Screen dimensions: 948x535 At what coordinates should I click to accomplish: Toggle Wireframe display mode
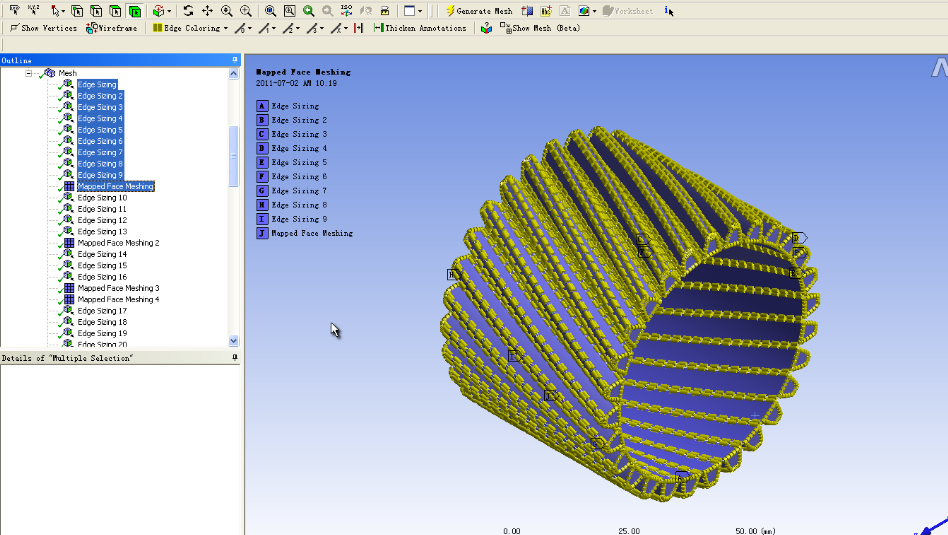(x=112, y=28)
